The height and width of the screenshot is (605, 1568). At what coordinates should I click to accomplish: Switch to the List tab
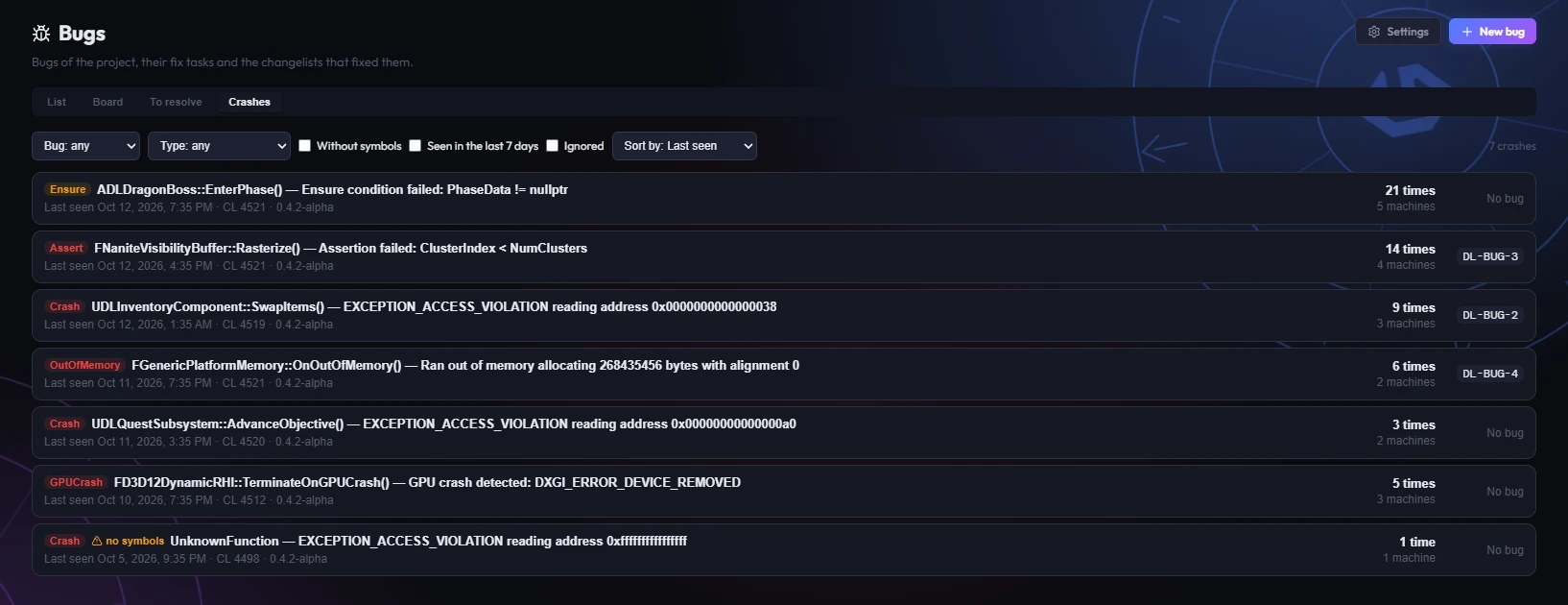(57, 102)
